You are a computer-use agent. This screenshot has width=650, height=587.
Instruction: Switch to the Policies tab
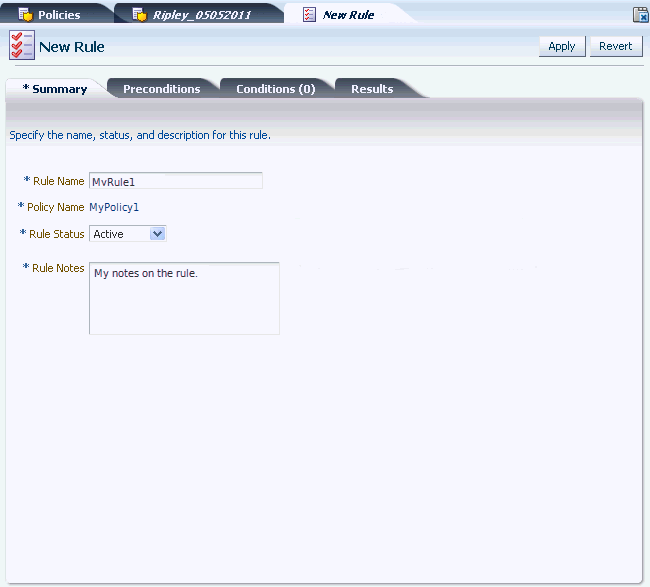(x=59, y=15)
